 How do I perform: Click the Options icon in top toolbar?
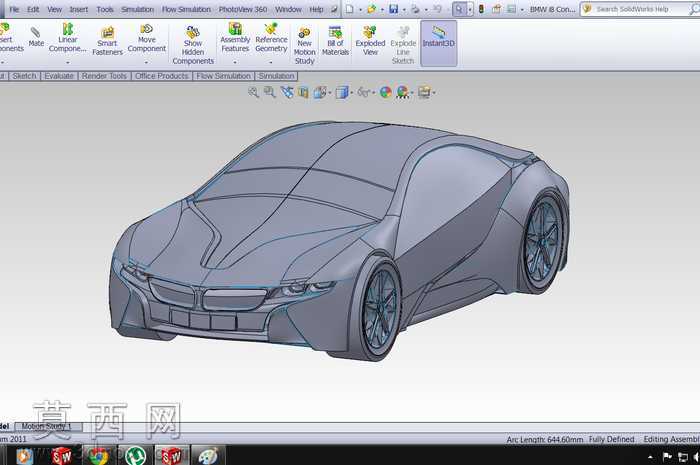512,9
